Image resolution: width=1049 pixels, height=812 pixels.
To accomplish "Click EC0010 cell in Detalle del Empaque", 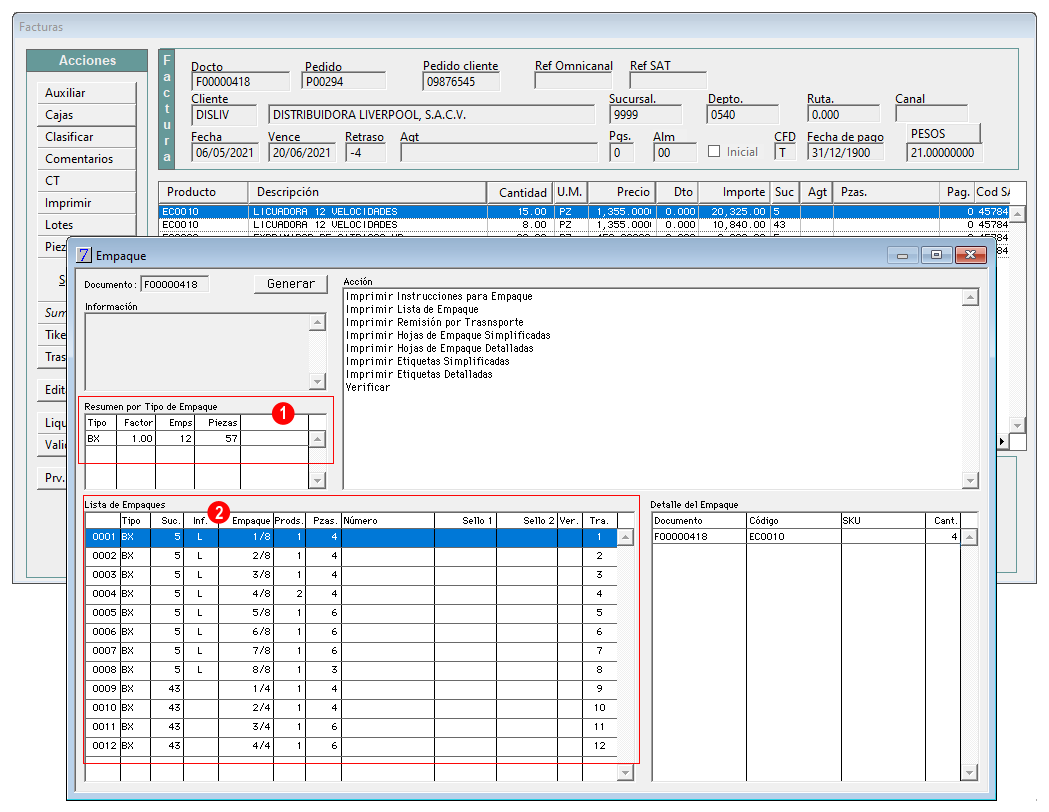I will click(x=793, y=536).
